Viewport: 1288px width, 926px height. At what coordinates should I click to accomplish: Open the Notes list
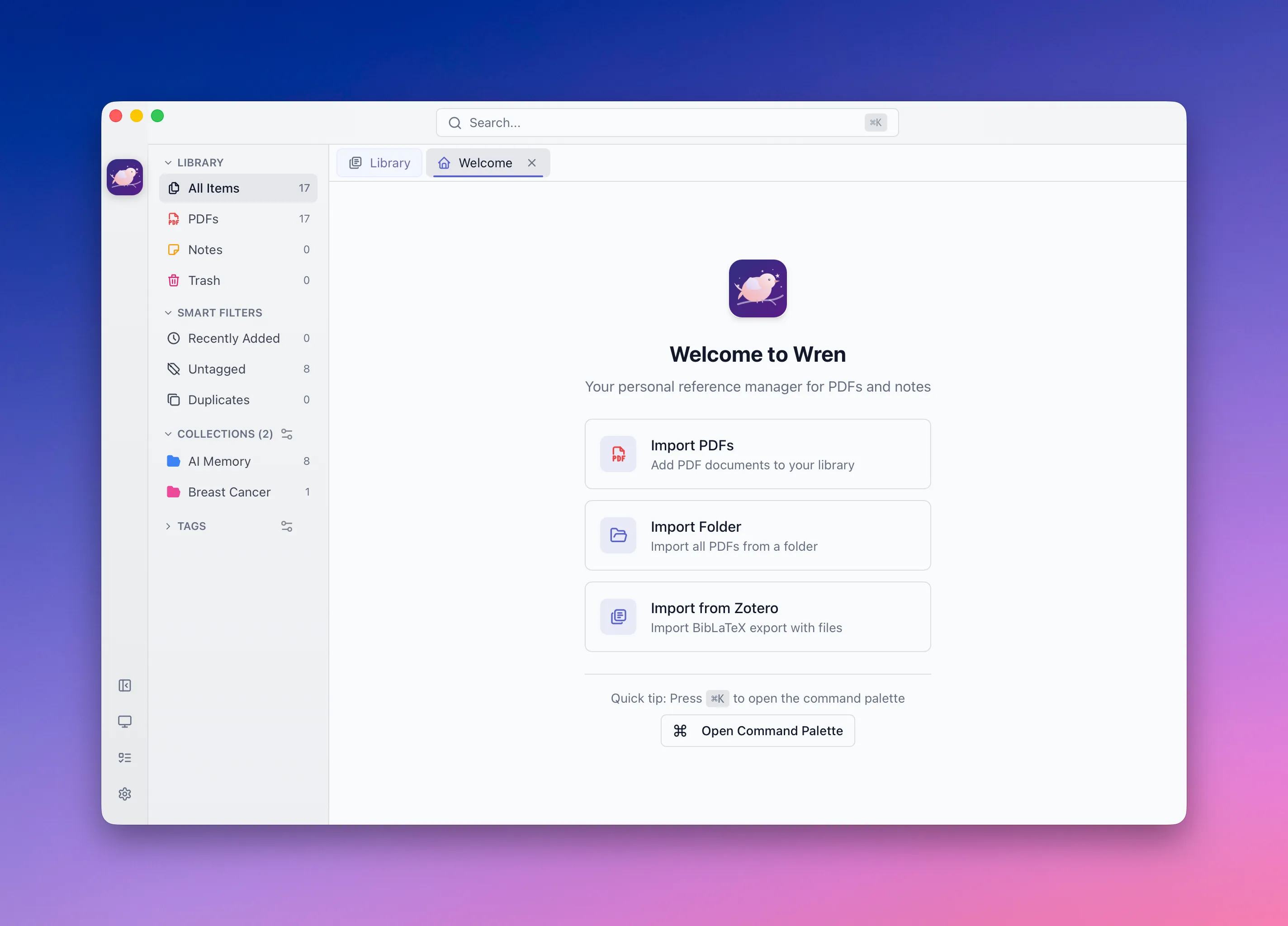pos(238,249)
